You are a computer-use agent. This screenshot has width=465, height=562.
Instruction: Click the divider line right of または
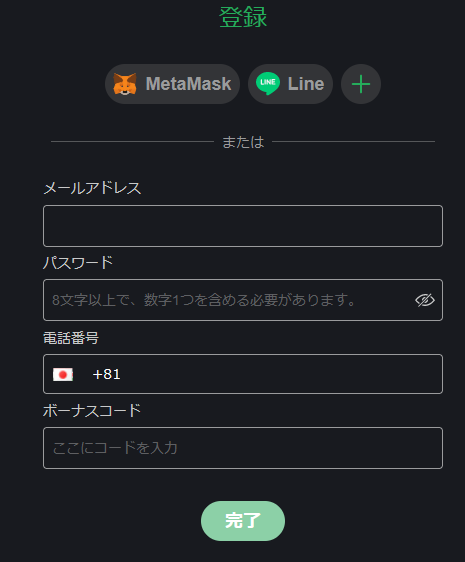tap(354, 142)
